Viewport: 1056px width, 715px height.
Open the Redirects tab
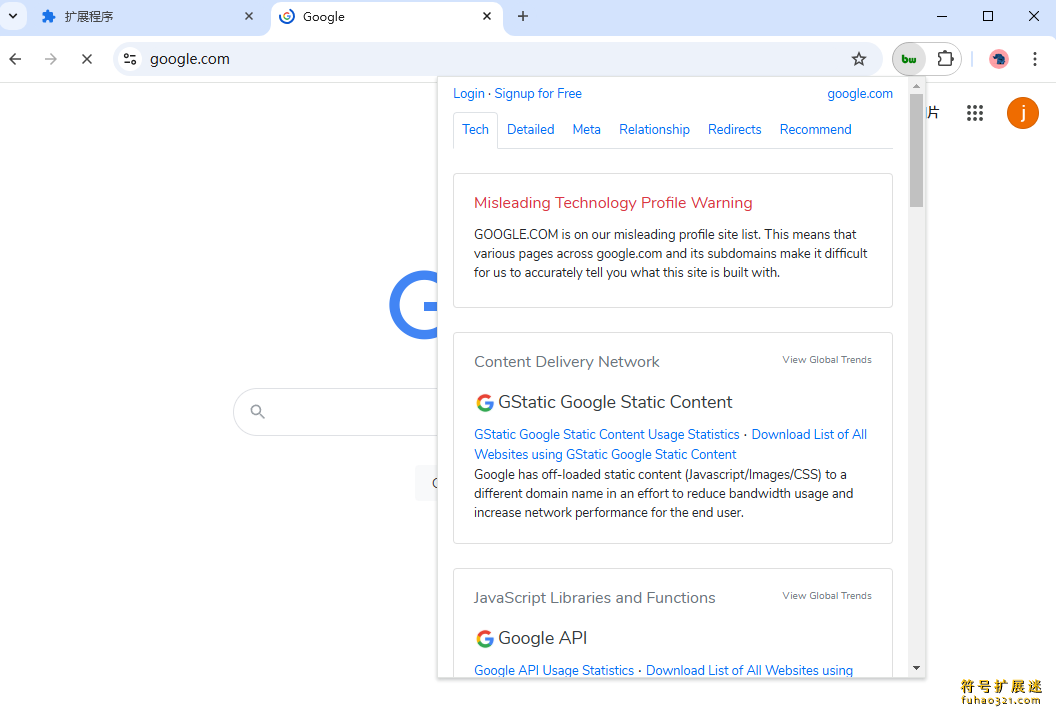point(735,129)
